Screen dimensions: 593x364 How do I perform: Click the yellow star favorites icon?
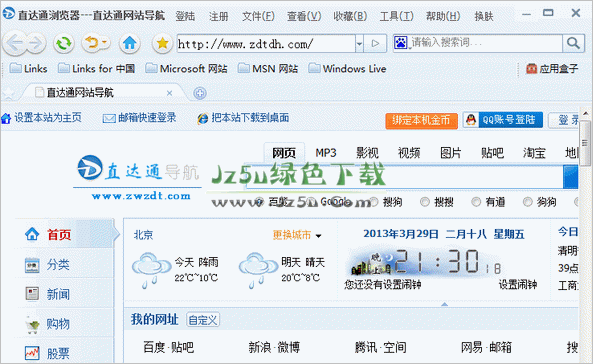(x=162, y=43)
